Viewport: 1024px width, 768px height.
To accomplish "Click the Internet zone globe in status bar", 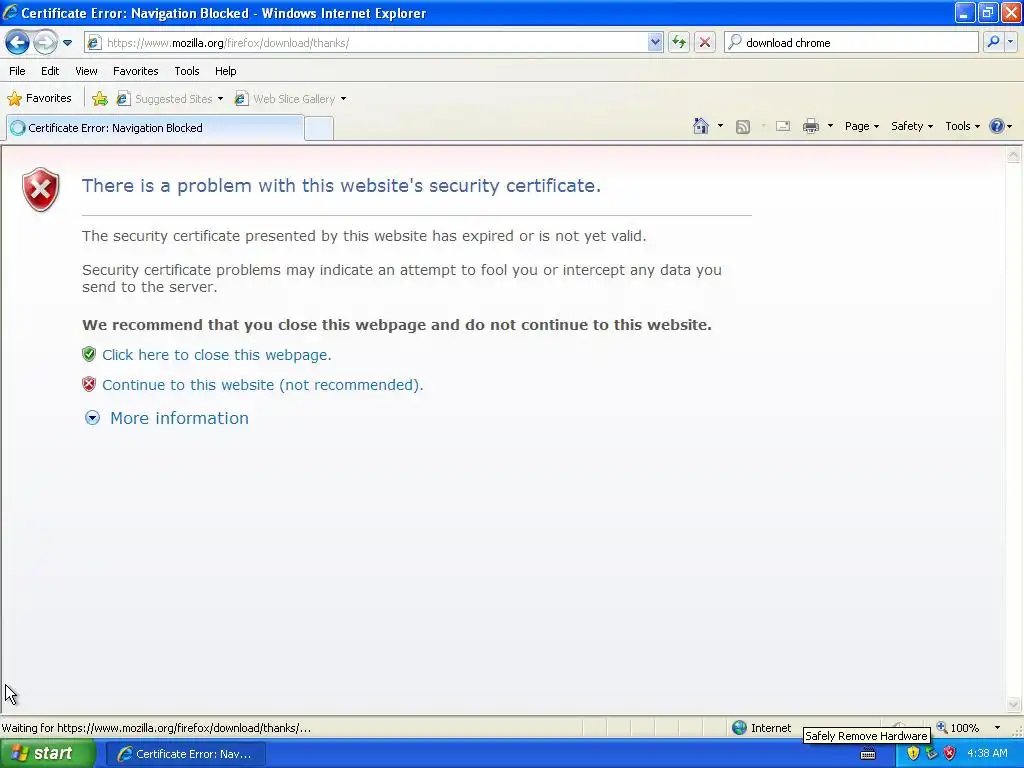I will [739, 728].
